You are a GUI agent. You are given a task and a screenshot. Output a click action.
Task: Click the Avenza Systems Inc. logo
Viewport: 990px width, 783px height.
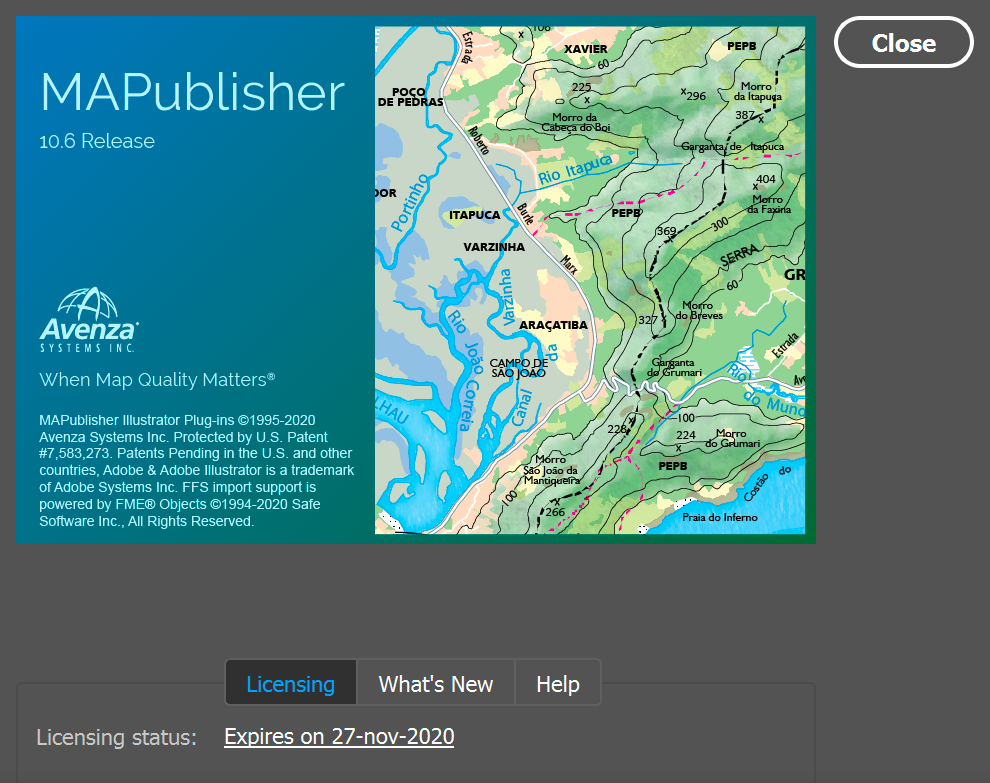tap(89, 320)
